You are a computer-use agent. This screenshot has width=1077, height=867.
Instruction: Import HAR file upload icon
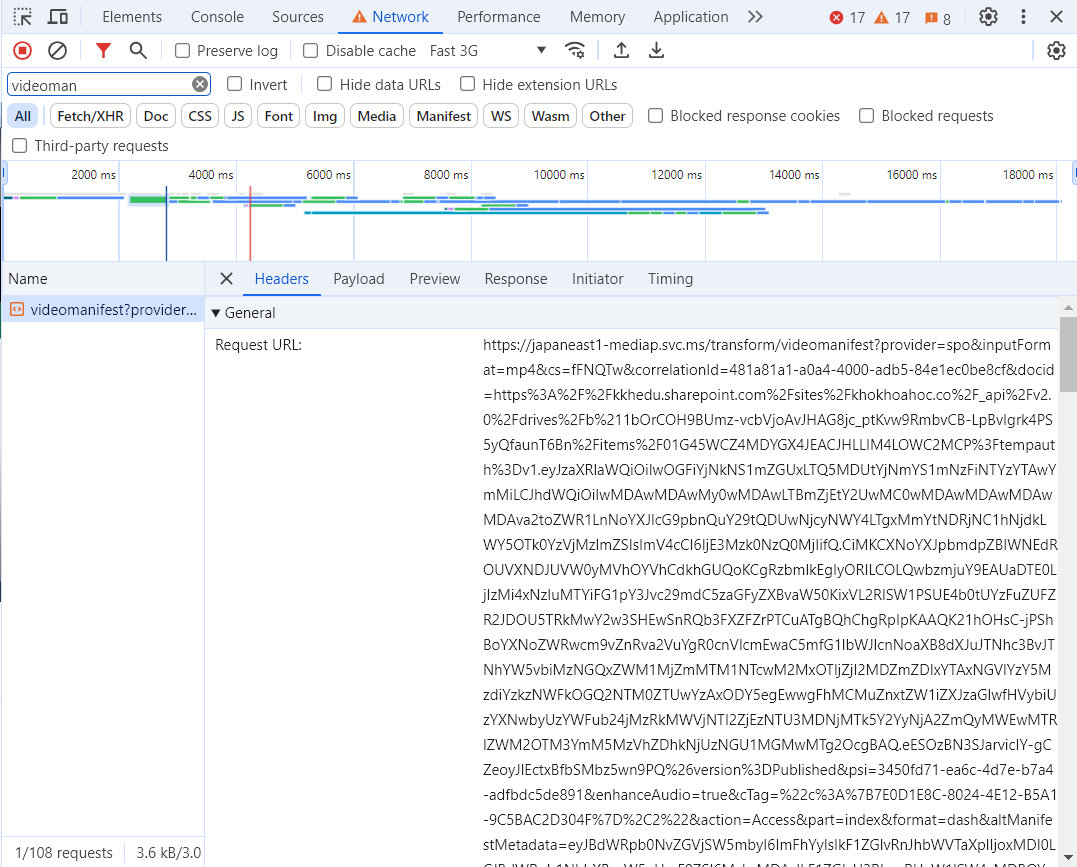point(621,50)
